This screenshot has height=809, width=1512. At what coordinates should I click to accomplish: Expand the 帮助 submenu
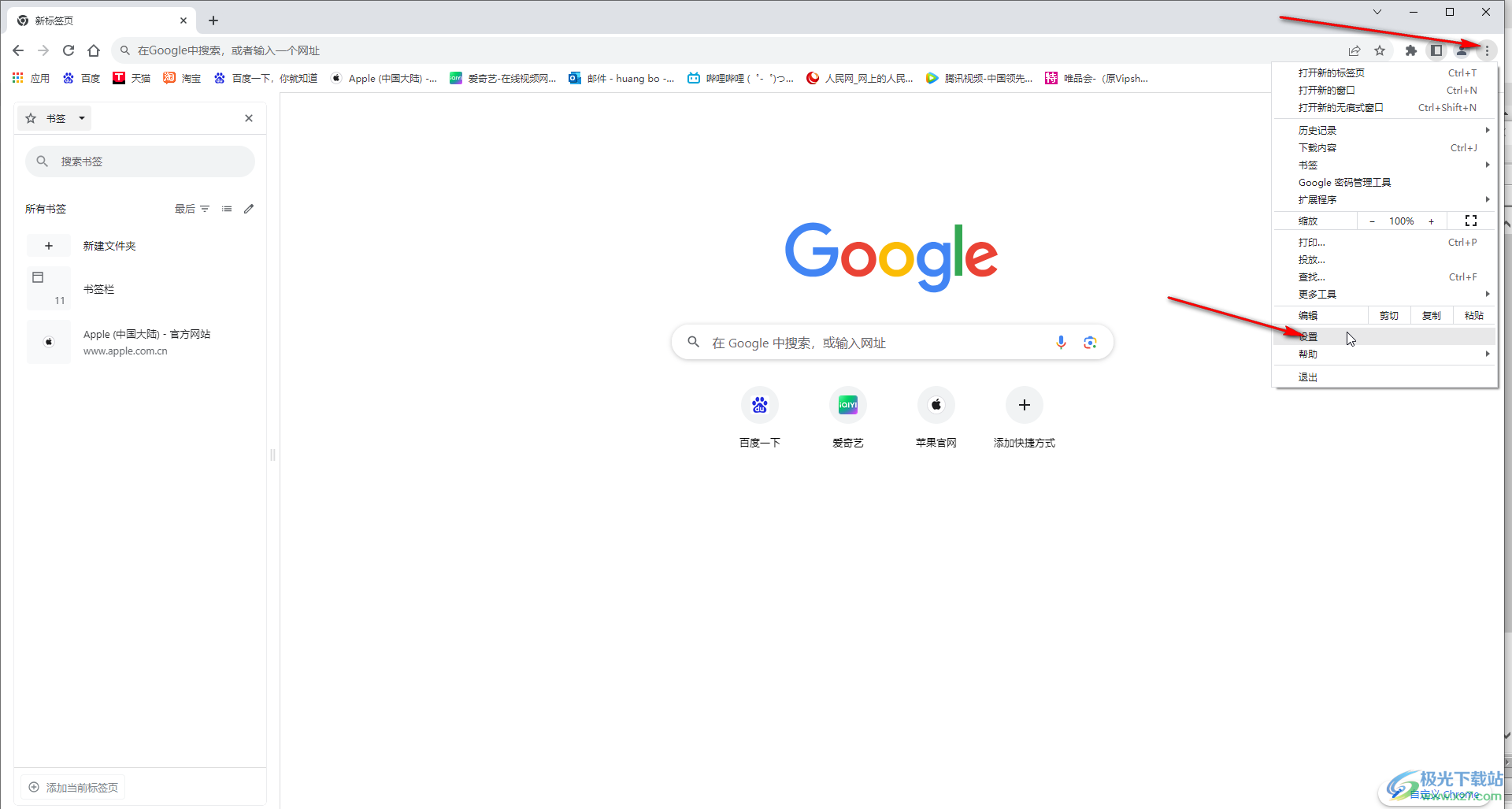(x=1385, y=354)
